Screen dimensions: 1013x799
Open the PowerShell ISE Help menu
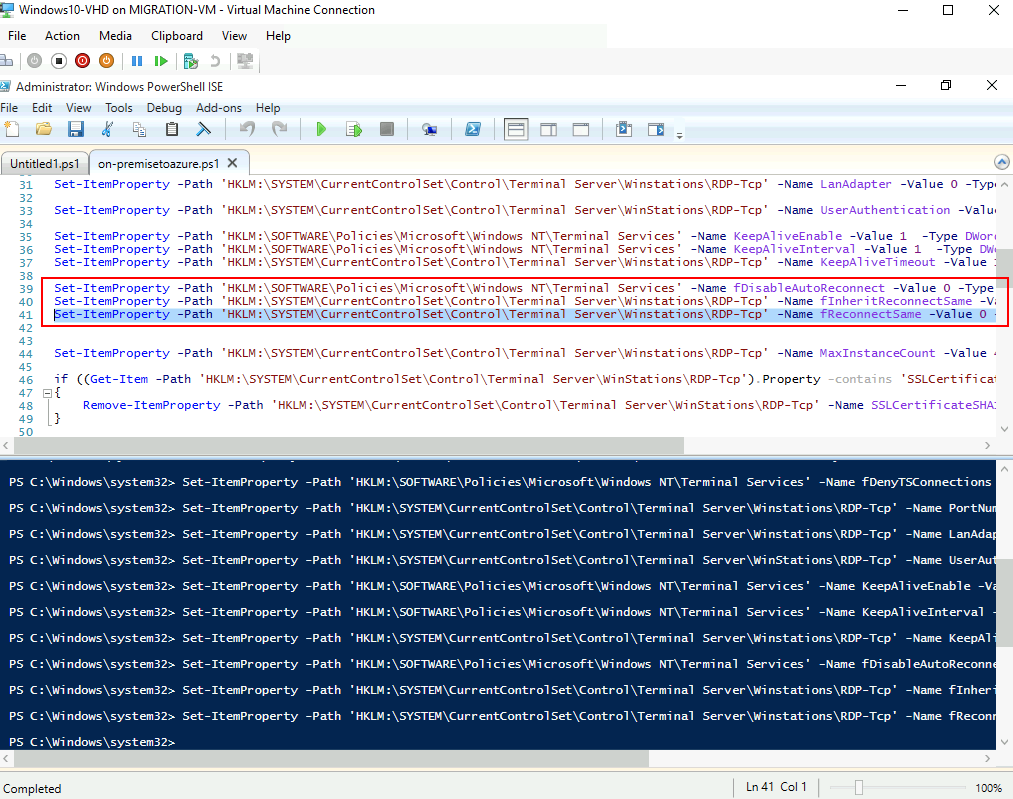coord(267,108)
